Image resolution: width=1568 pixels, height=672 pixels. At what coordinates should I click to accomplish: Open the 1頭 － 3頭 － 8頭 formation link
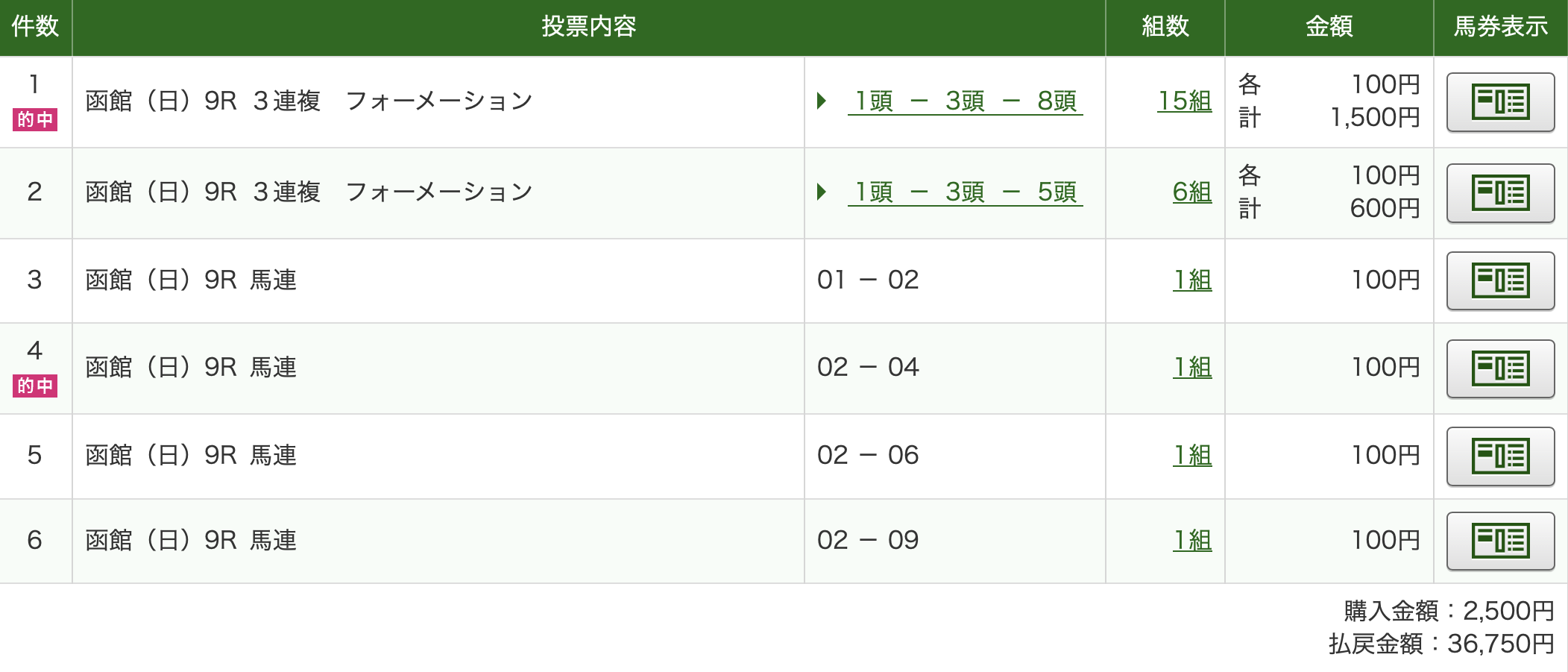click(966, 101)
